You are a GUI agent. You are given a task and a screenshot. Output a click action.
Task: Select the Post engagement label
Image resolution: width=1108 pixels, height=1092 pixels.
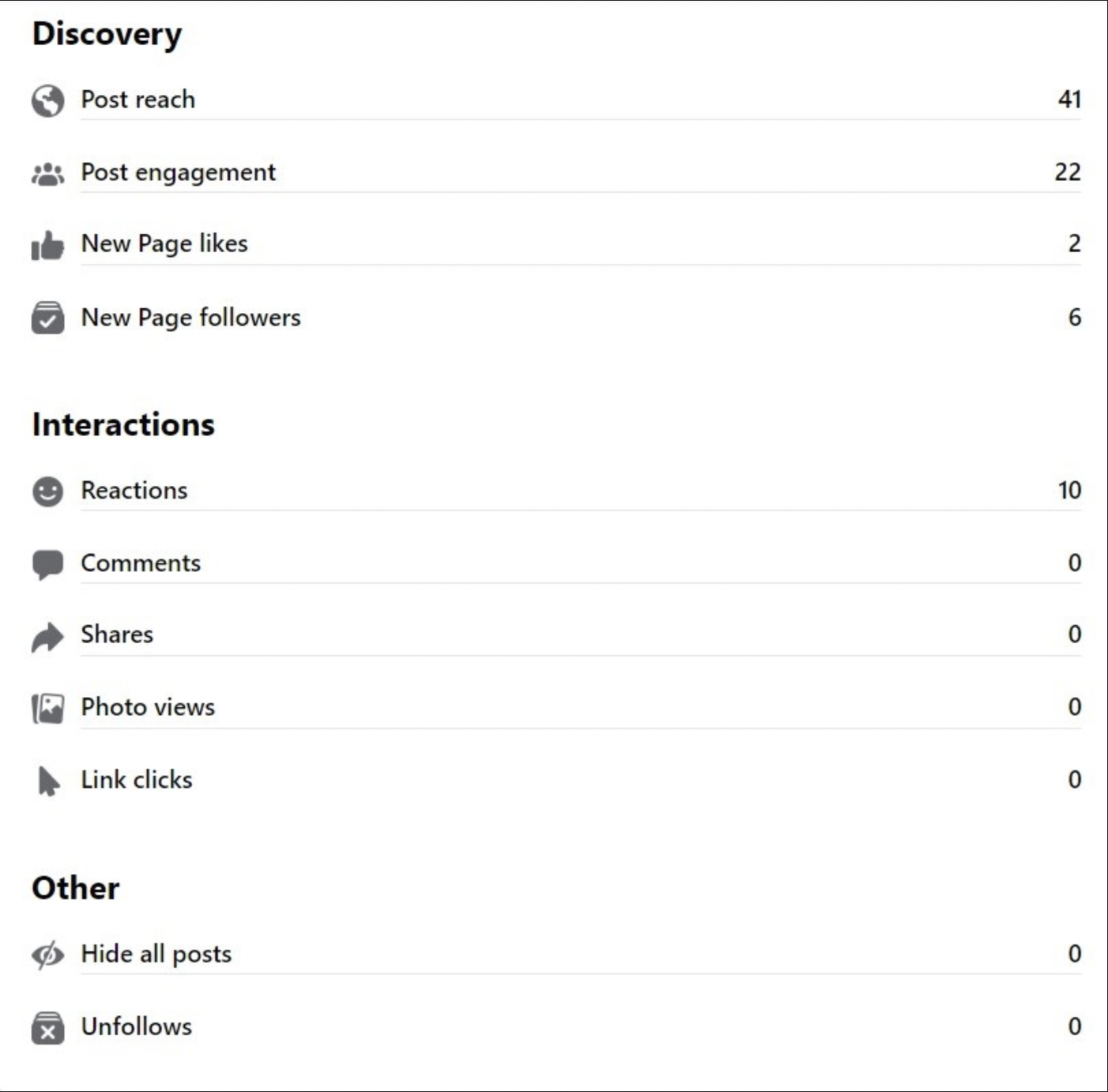[x=179, y=172]
